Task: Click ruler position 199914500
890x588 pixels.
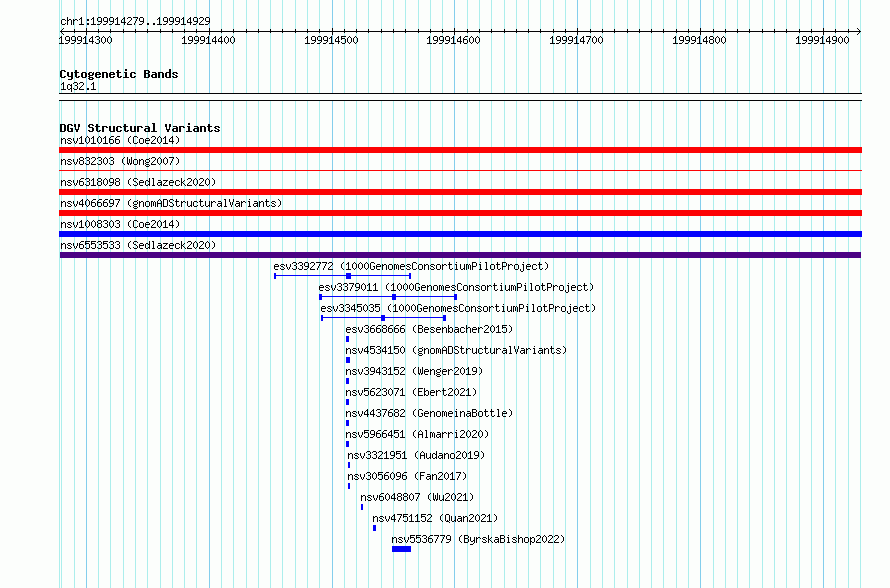Action: [x=331, y=40]
